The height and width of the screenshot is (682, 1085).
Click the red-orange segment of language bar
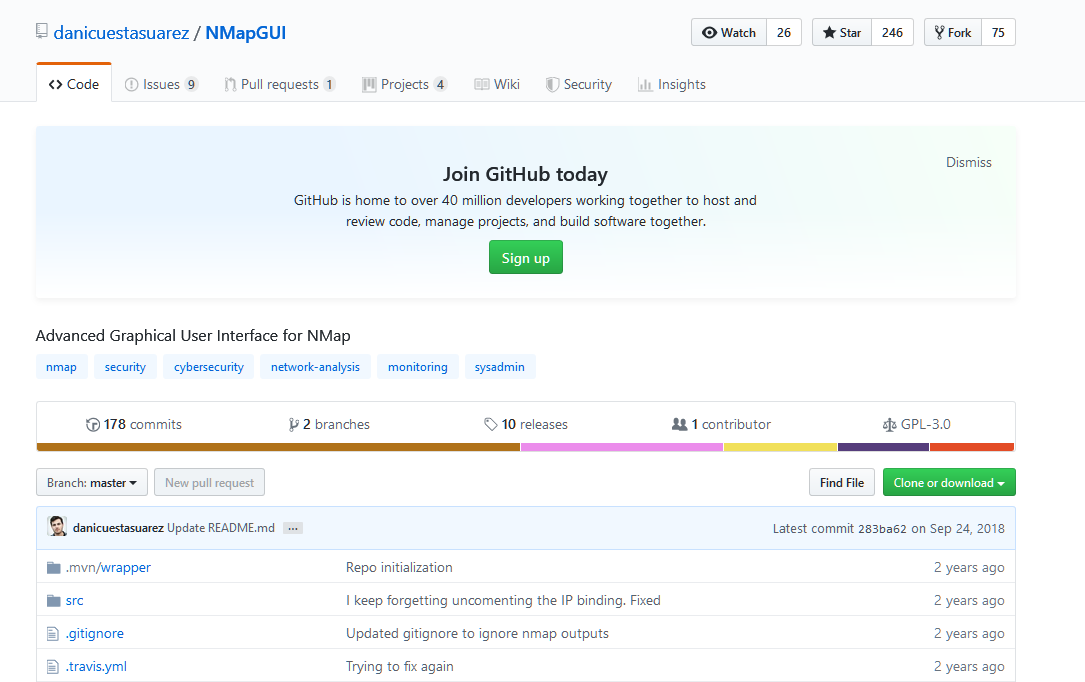pyautogui.click(x=972, y=447)
